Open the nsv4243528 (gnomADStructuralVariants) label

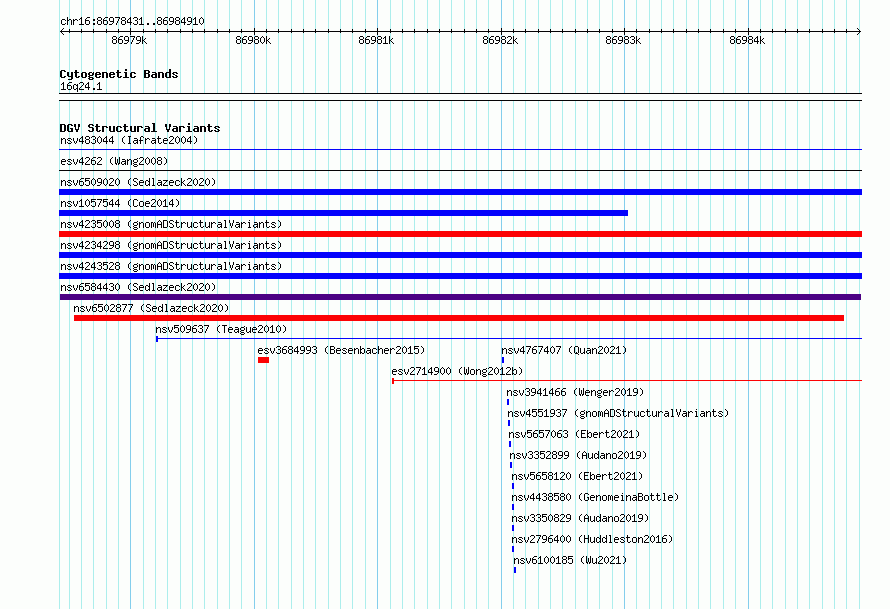(171, 266)
